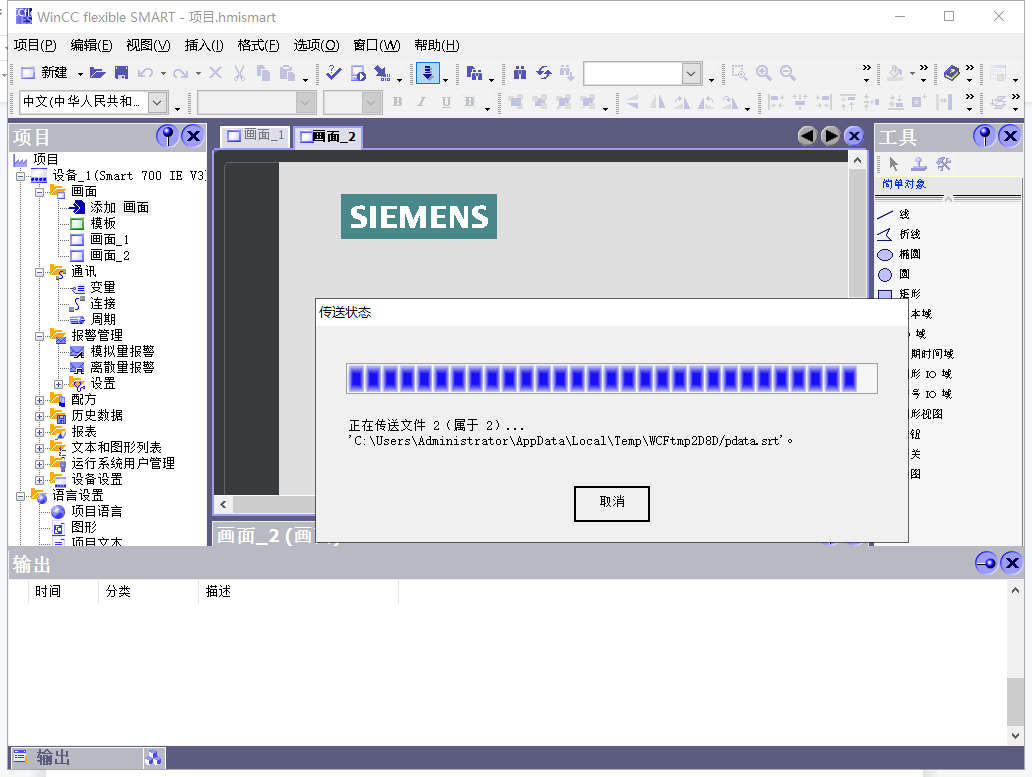
Task: Pin the 项目 panel with the pushpin
Action: point(167,136)
